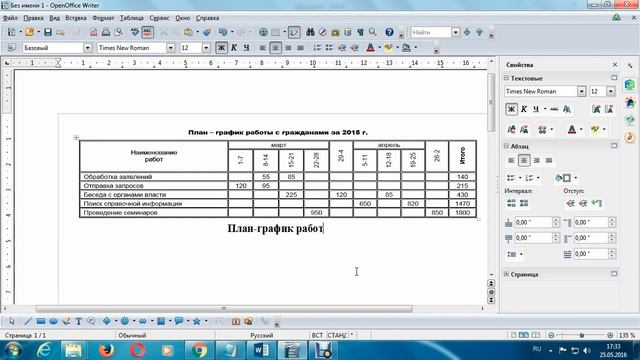Open the Найти search box dropdown
This screenshot has width=640, height=360.
click(x=456, y=32)
